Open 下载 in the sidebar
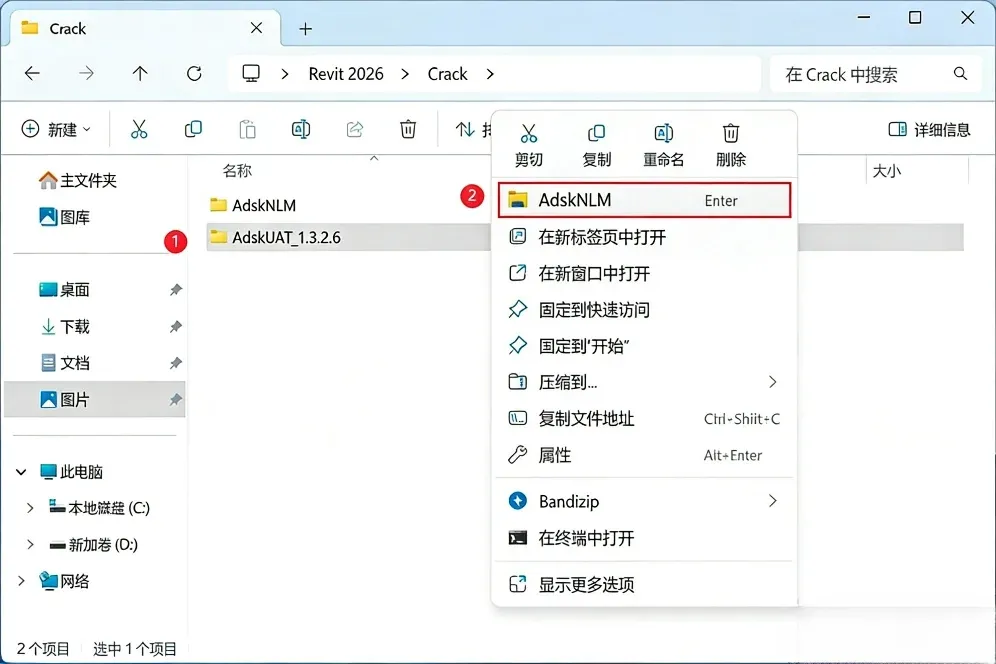996x664 pixels. click(x=65, y=327)
